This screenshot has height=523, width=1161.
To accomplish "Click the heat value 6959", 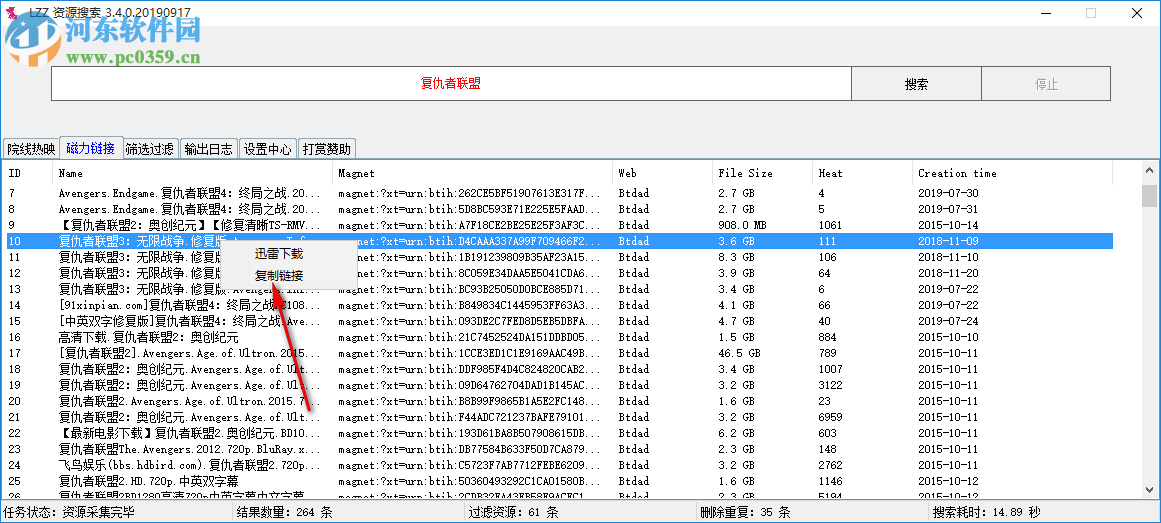I will pos(830,417).
